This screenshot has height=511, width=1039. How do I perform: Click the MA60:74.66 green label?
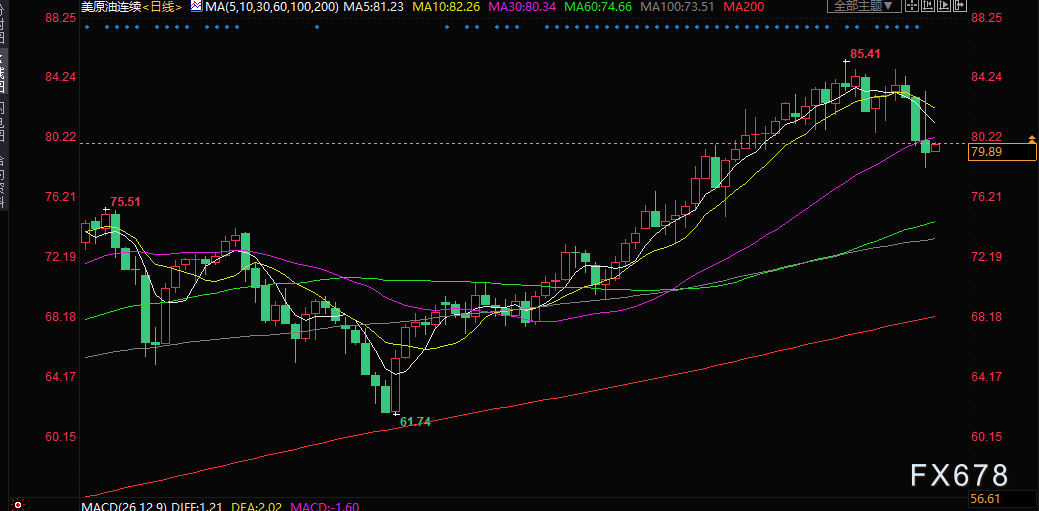[597, 7]
